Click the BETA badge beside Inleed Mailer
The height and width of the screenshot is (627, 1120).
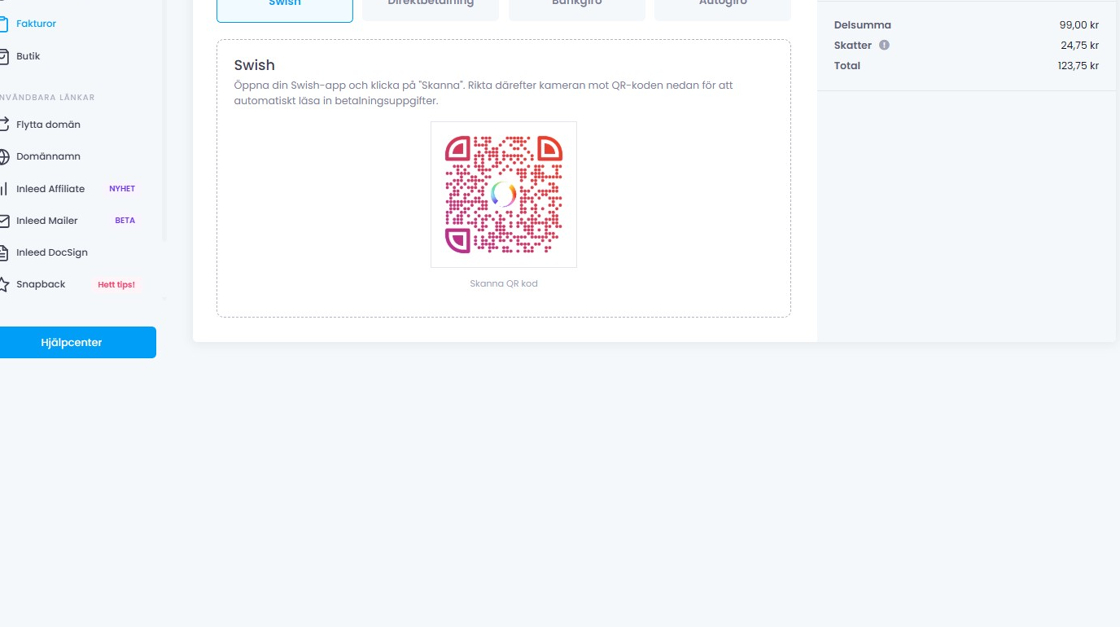tap(125, 221)
